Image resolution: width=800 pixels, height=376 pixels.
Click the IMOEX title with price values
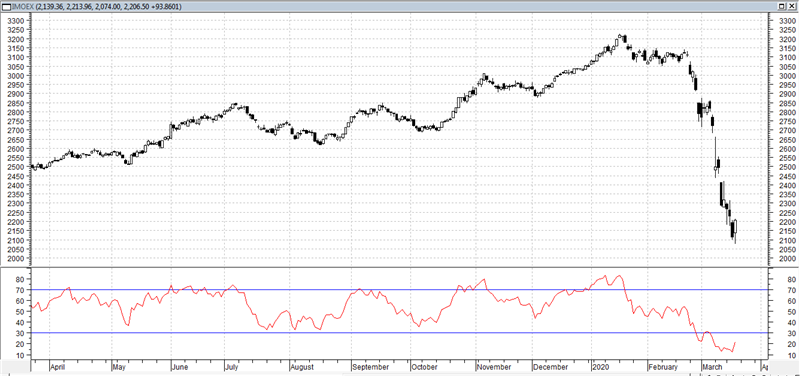[97, 7]
